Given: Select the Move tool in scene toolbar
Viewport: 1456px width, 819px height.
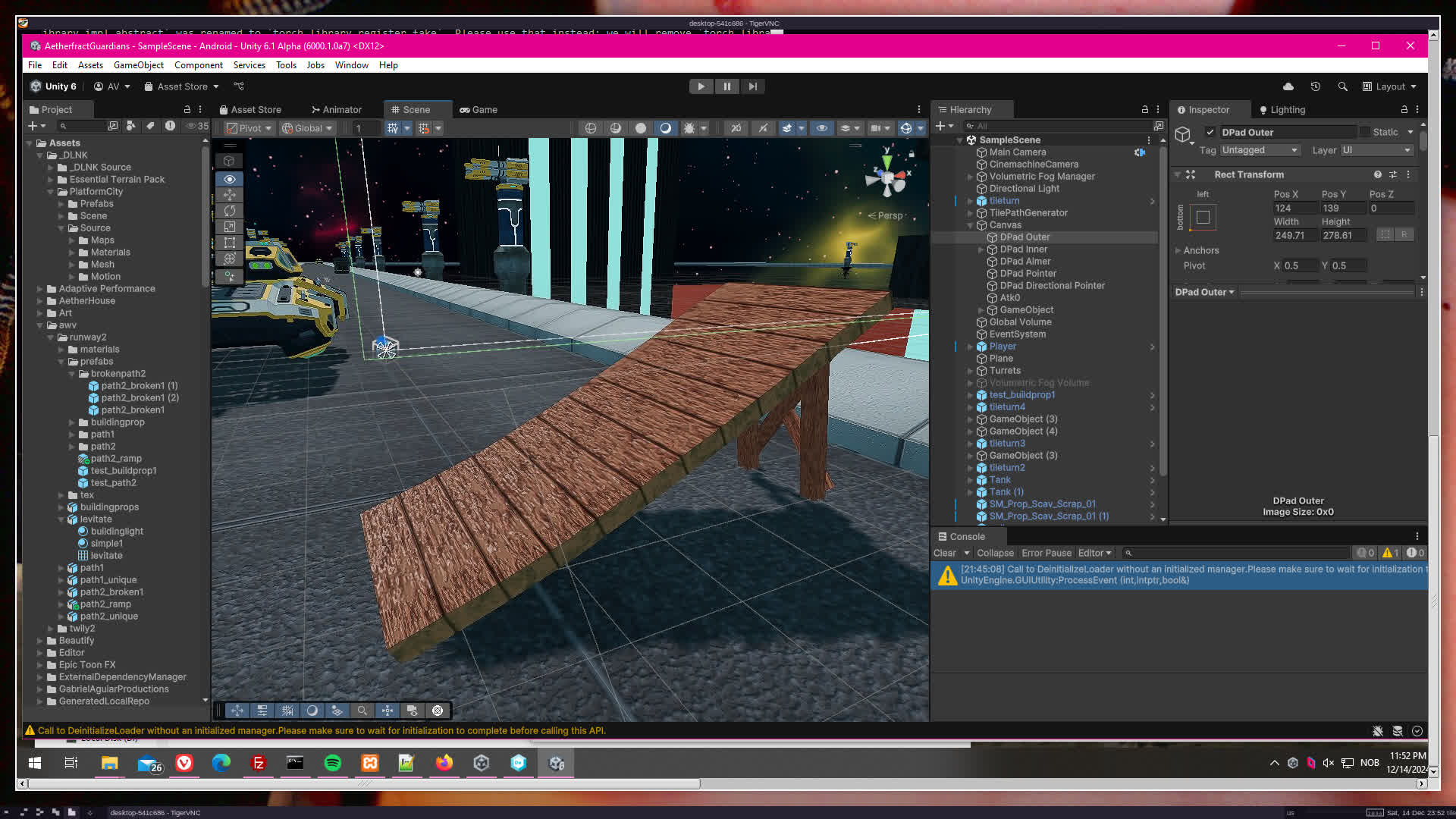Looking at the screenshot, I should click(229, 195).
